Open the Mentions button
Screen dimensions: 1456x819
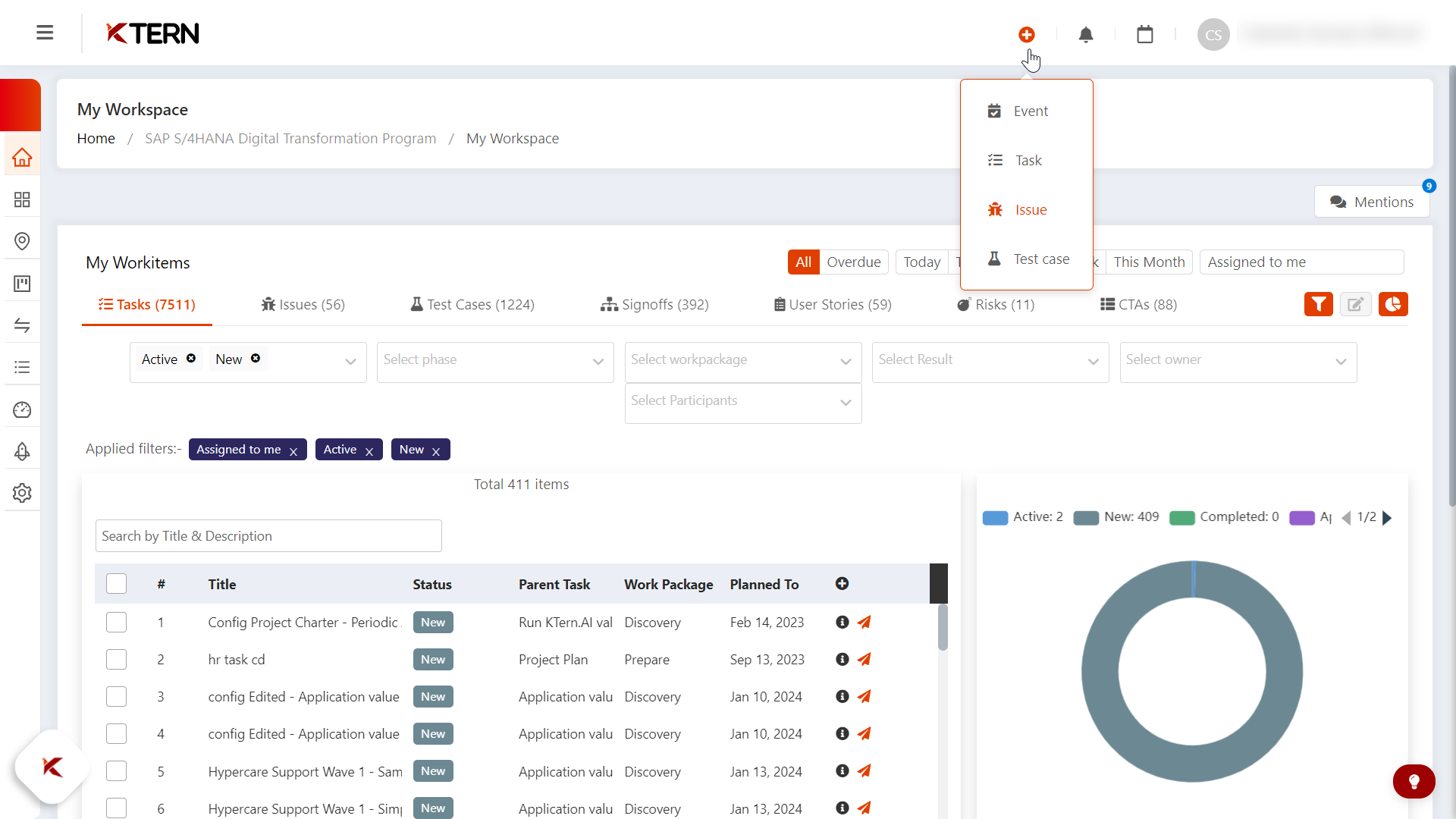click(x=1372, y=202)
